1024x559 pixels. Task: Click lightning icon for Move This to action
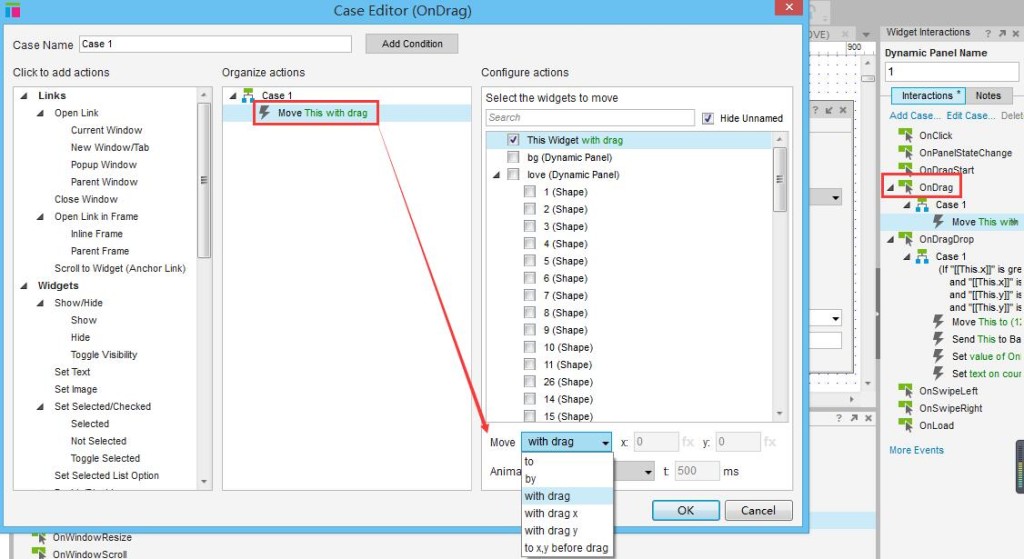(938, 322)
